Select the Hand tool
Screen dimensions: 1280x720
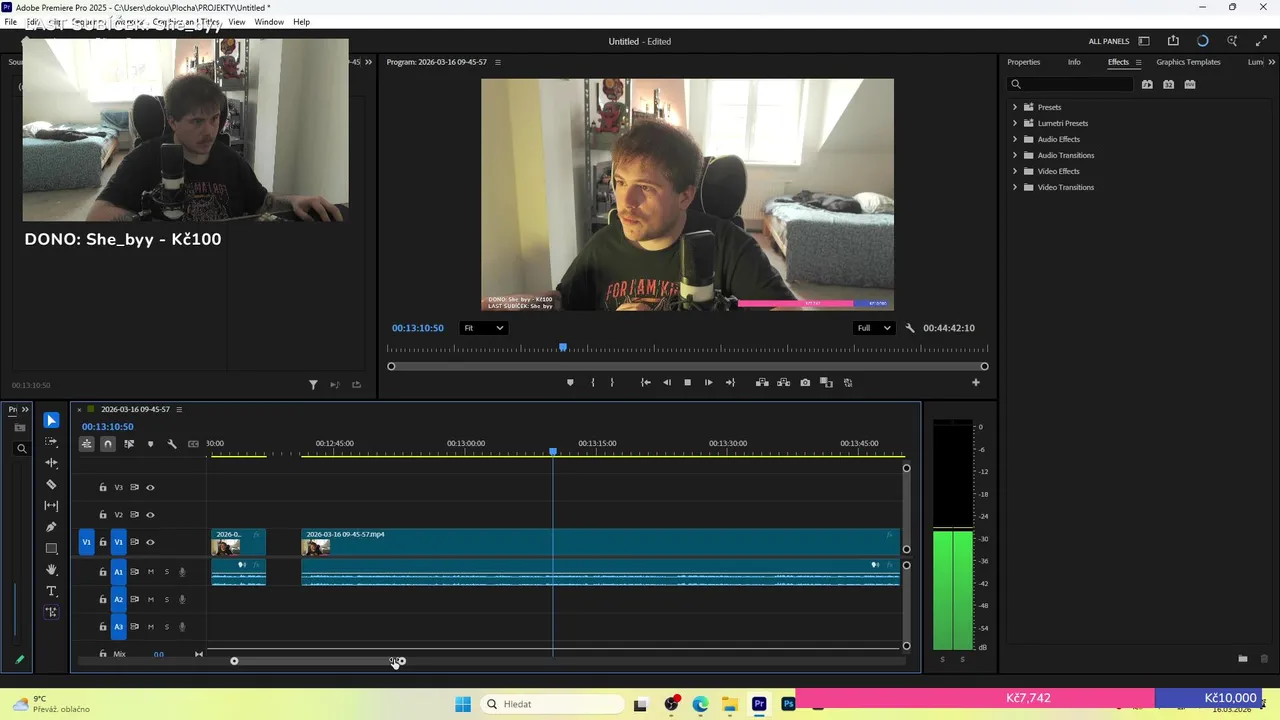[x=51, y=569]
